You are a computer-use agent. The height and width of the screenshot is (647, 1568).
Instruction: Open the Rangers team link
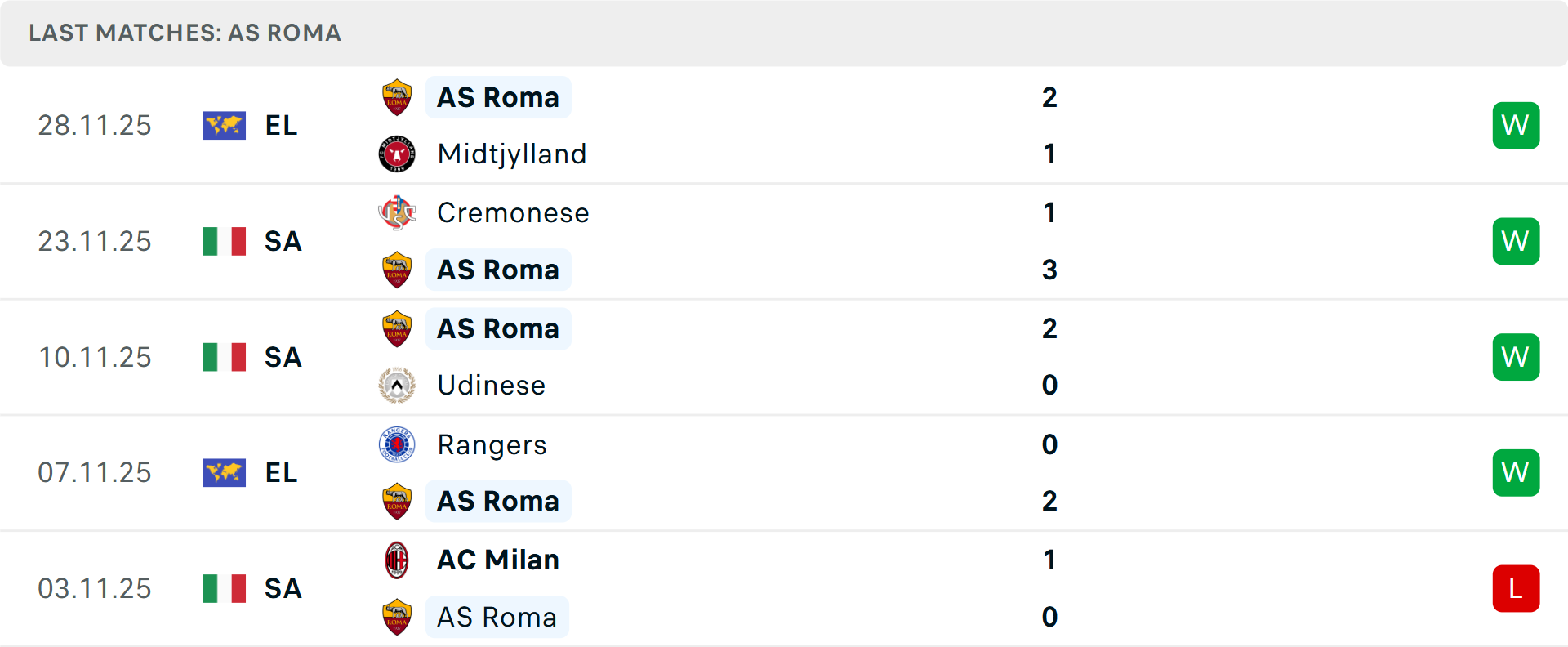492,445
